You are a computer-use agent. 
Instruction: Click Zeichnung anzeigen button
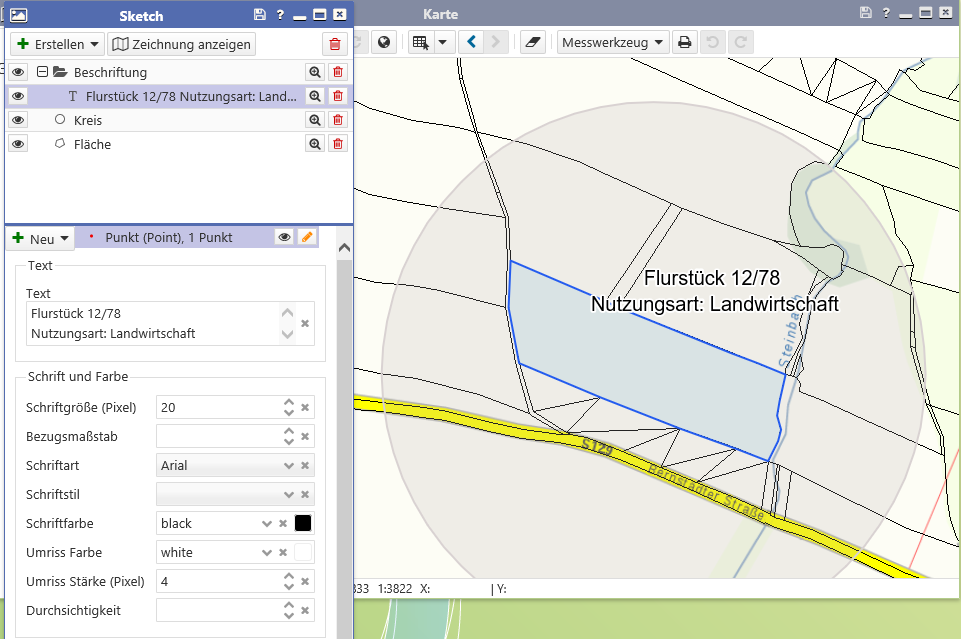(181, 44)
